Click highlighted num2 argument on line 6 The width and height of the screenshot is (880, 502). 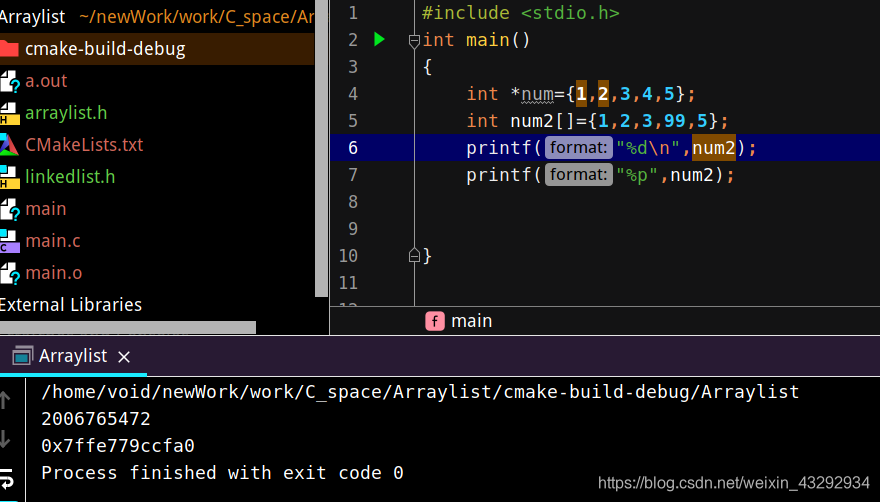click(714, 148)
